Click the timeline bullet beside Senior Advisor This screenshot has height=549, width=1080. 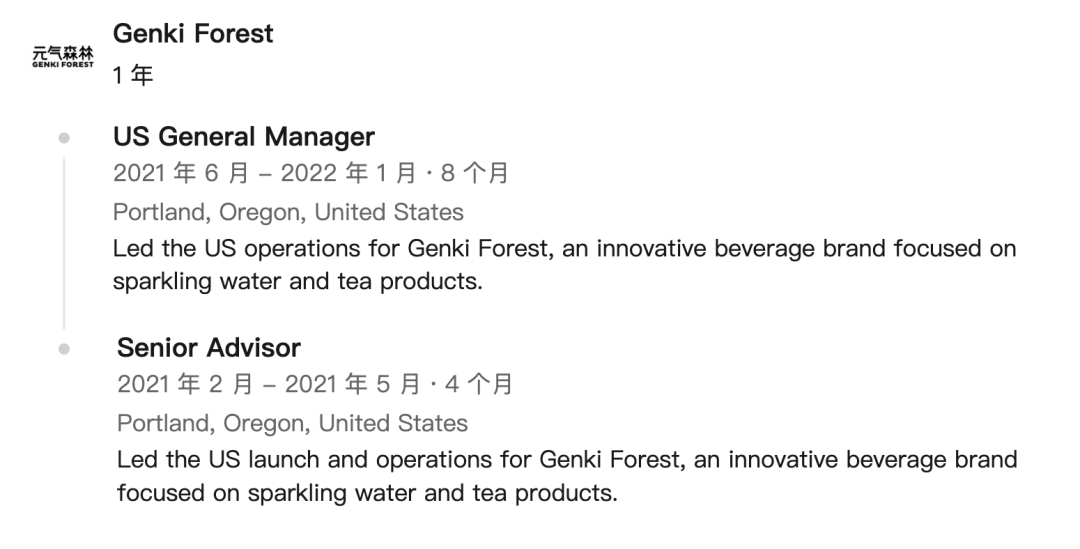point(64,349)
